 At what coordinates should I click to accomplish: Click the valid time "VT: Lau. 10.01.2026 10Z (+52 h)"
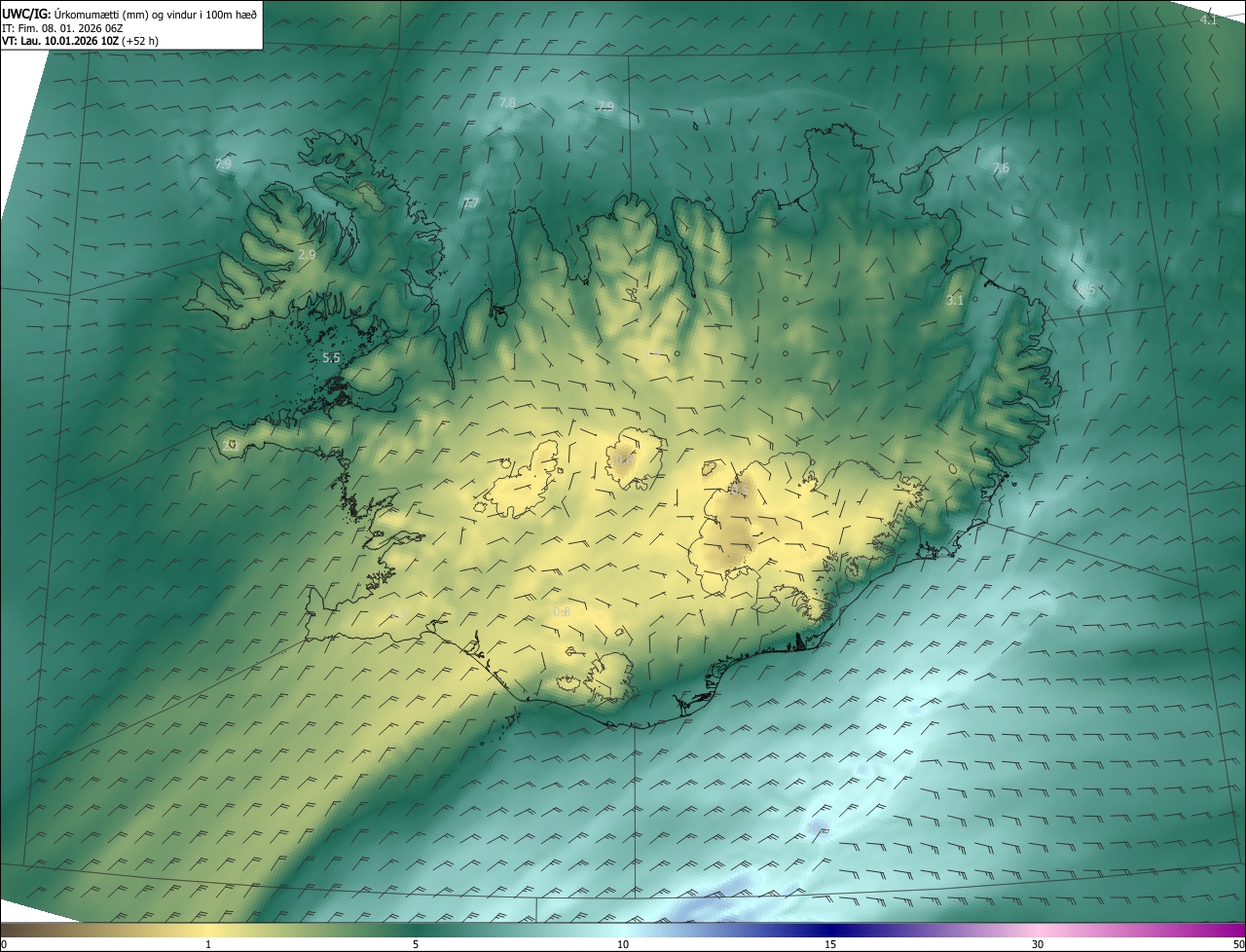tap(80, 41)
